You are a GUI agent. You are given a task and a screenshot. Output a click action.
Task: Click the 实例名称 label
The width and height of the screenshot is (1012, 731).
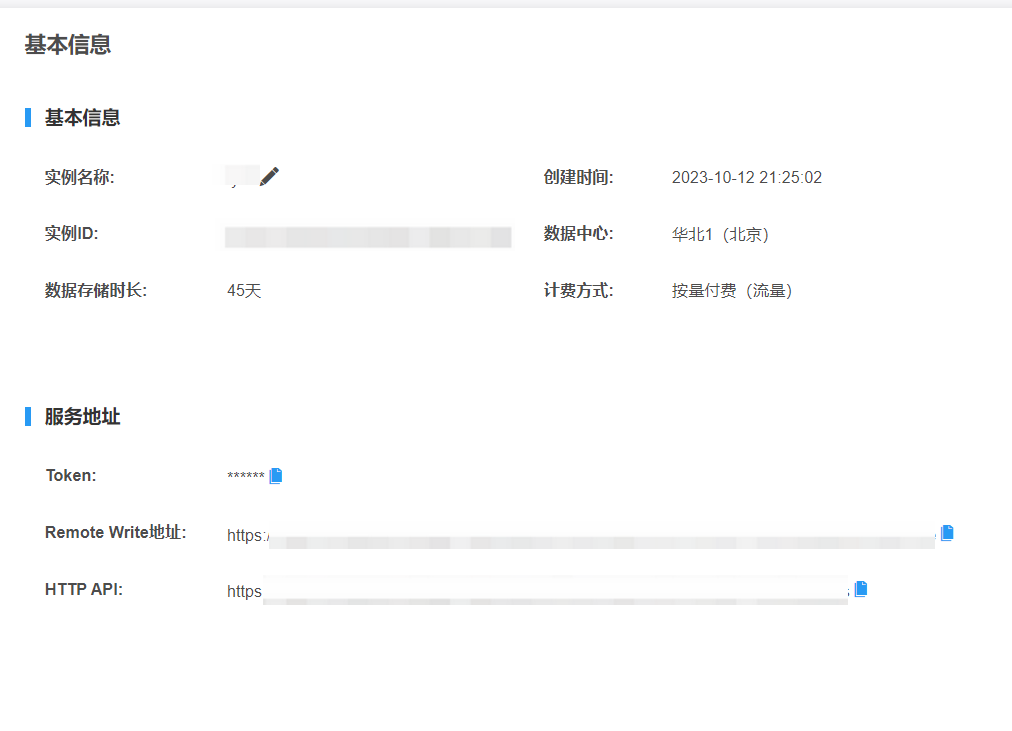point(80,178)
